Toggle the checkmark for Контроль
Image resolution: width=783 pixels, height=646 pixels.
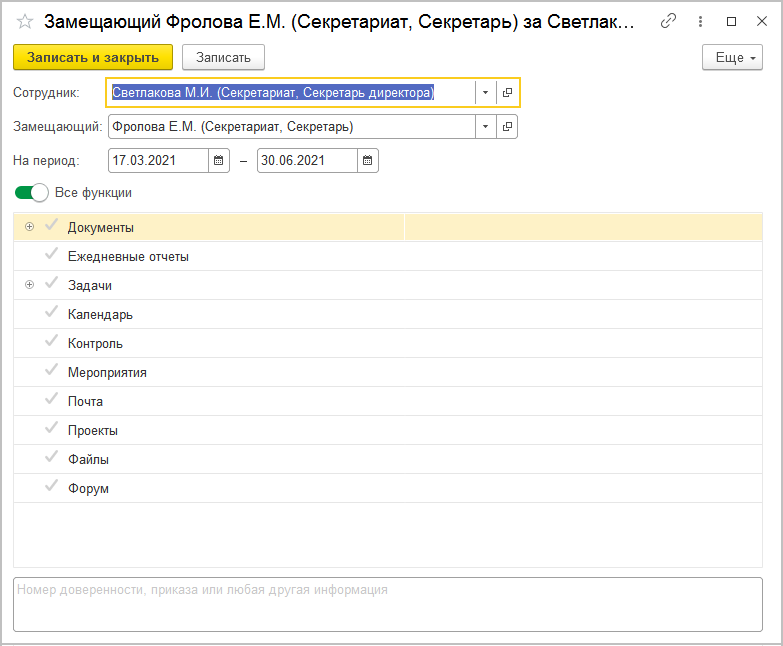[x=51, y=341]
